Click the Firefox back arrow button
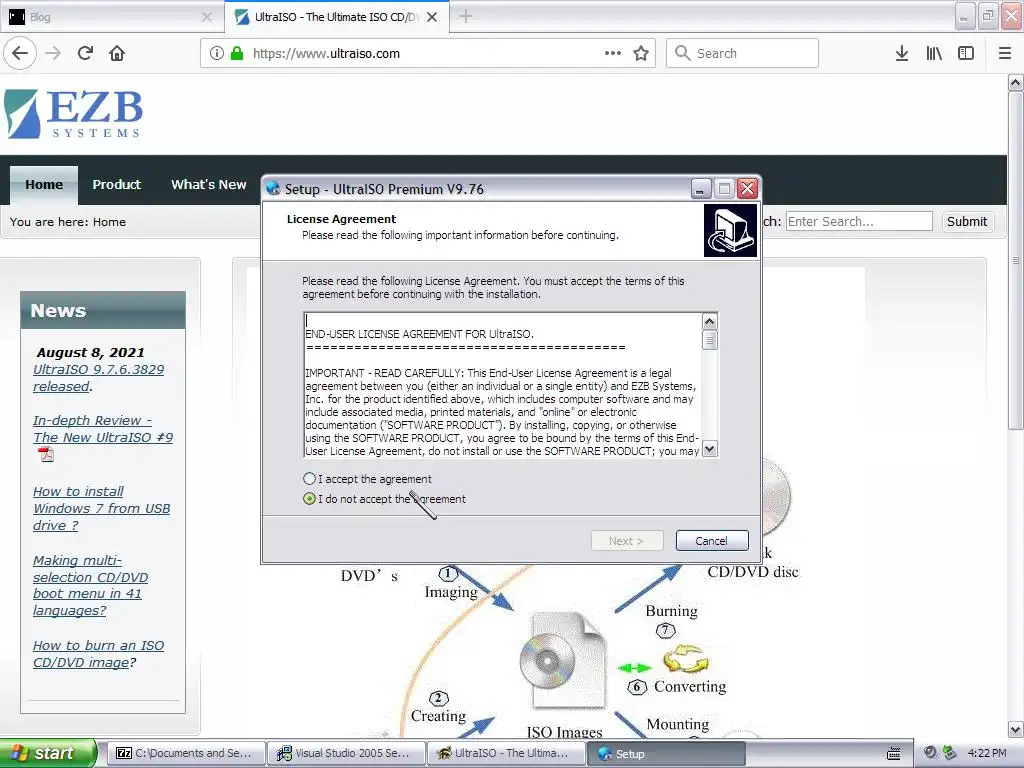 [x=20, y=53]
